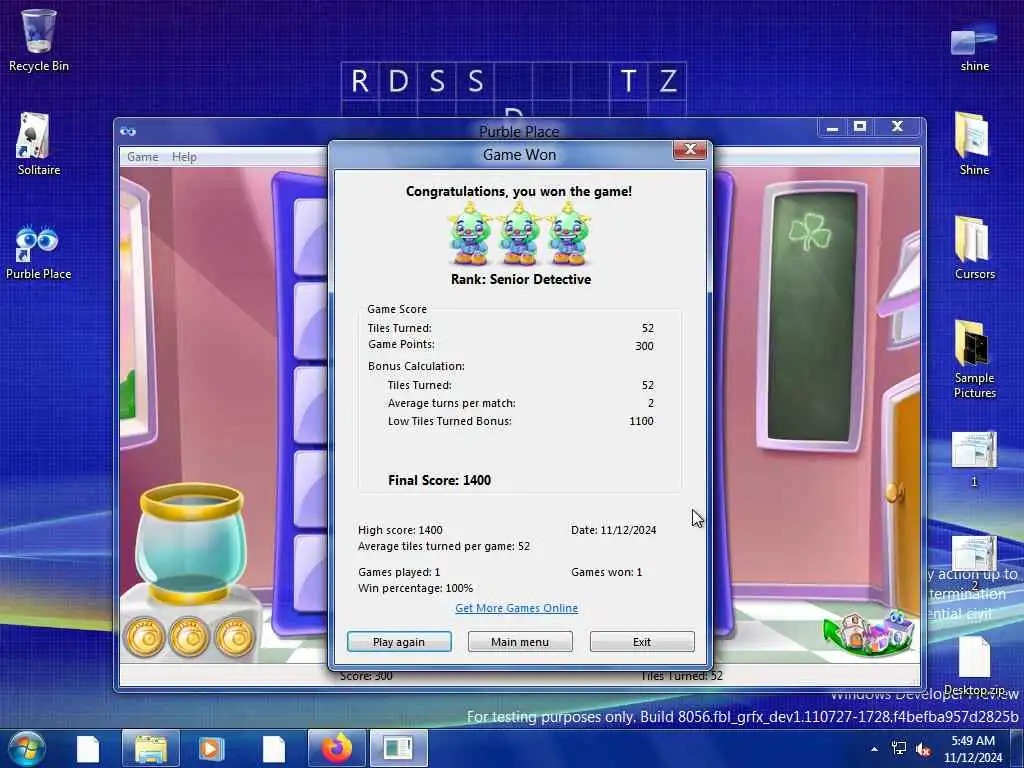Click the network tray icon
Image resolution: width=1024 pixels, height=768 pixels.
[x=899, y=749]
